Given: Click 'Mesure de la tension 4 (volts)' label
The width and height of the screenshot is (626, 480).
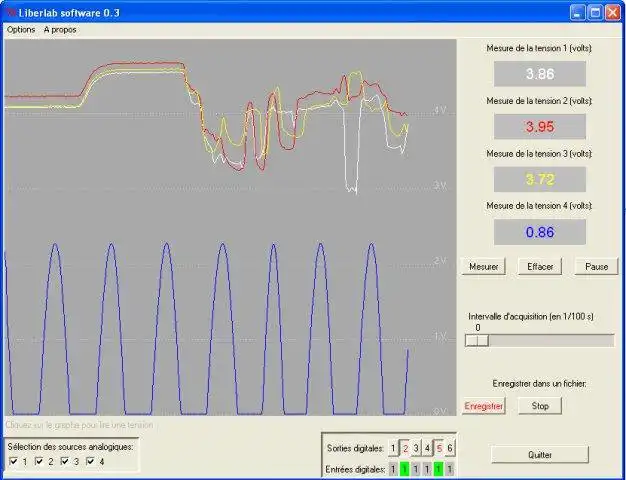Looking at the screenshot, I should 539,206.
